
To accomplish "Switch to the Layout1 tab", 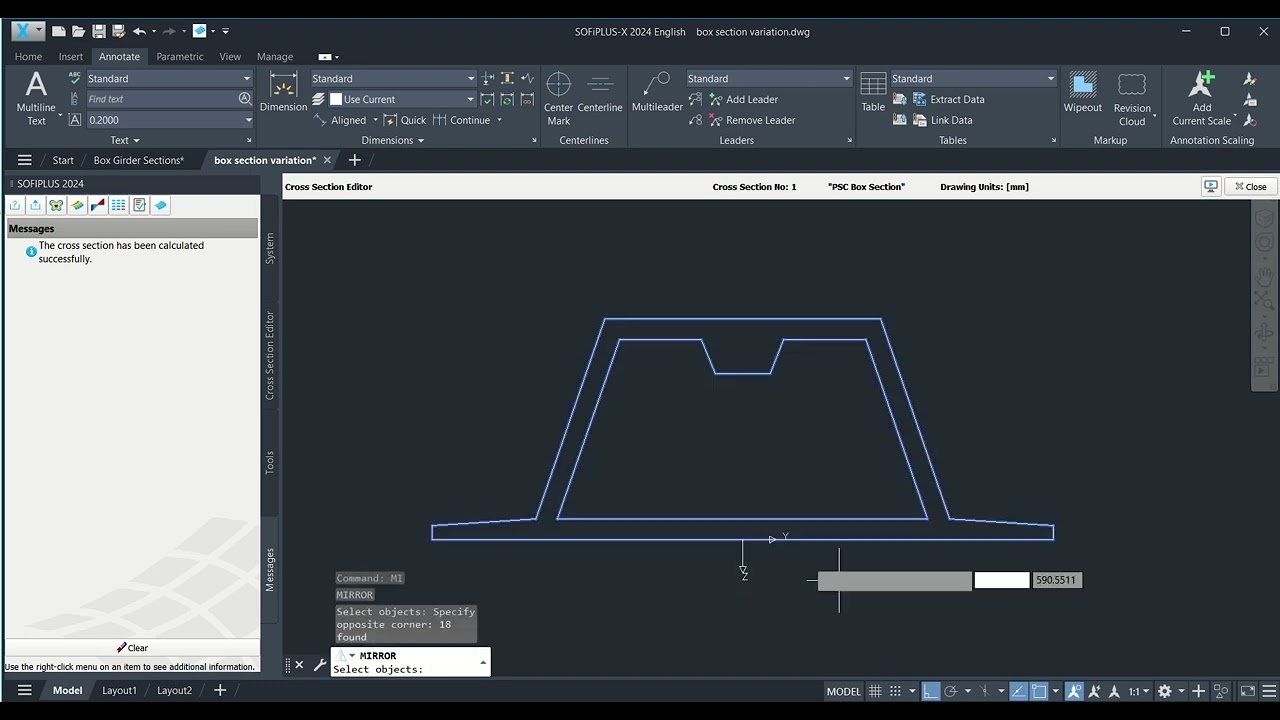I will pyautogui.click(x=119, y=690).
